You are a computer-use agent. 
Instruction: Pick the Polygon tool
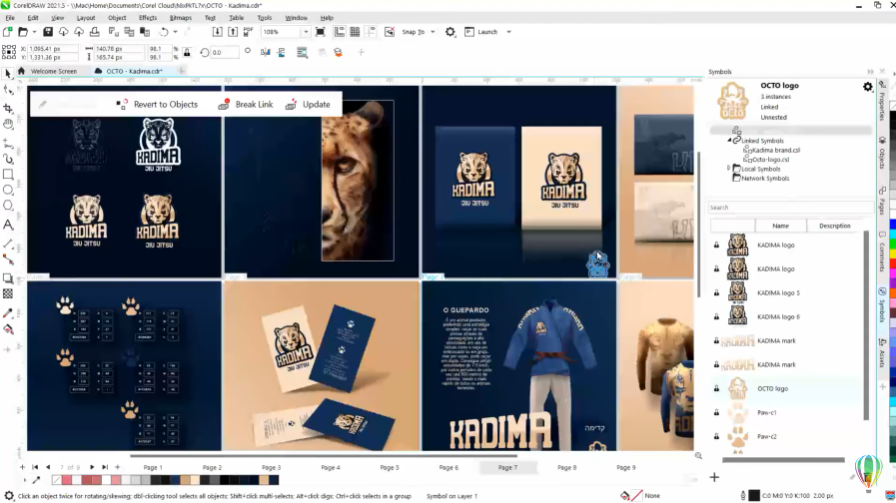(8, 206)
